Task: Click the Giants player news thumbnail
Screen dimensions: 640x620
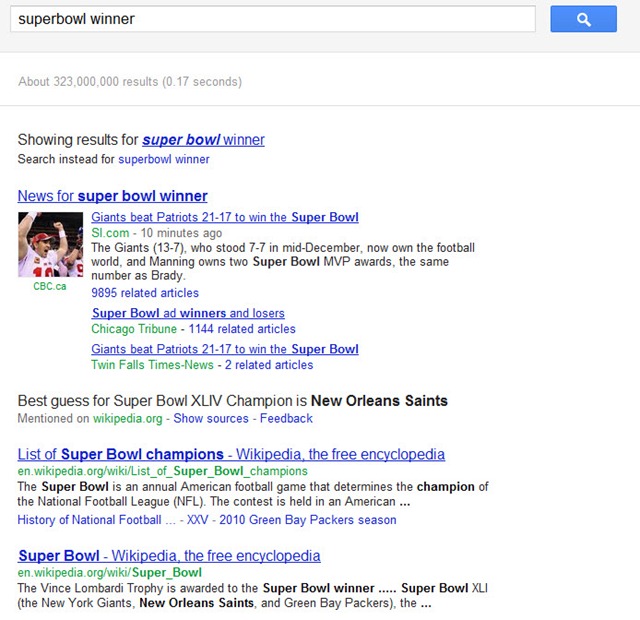Action: pyautogui.click(x=50, y=244)
